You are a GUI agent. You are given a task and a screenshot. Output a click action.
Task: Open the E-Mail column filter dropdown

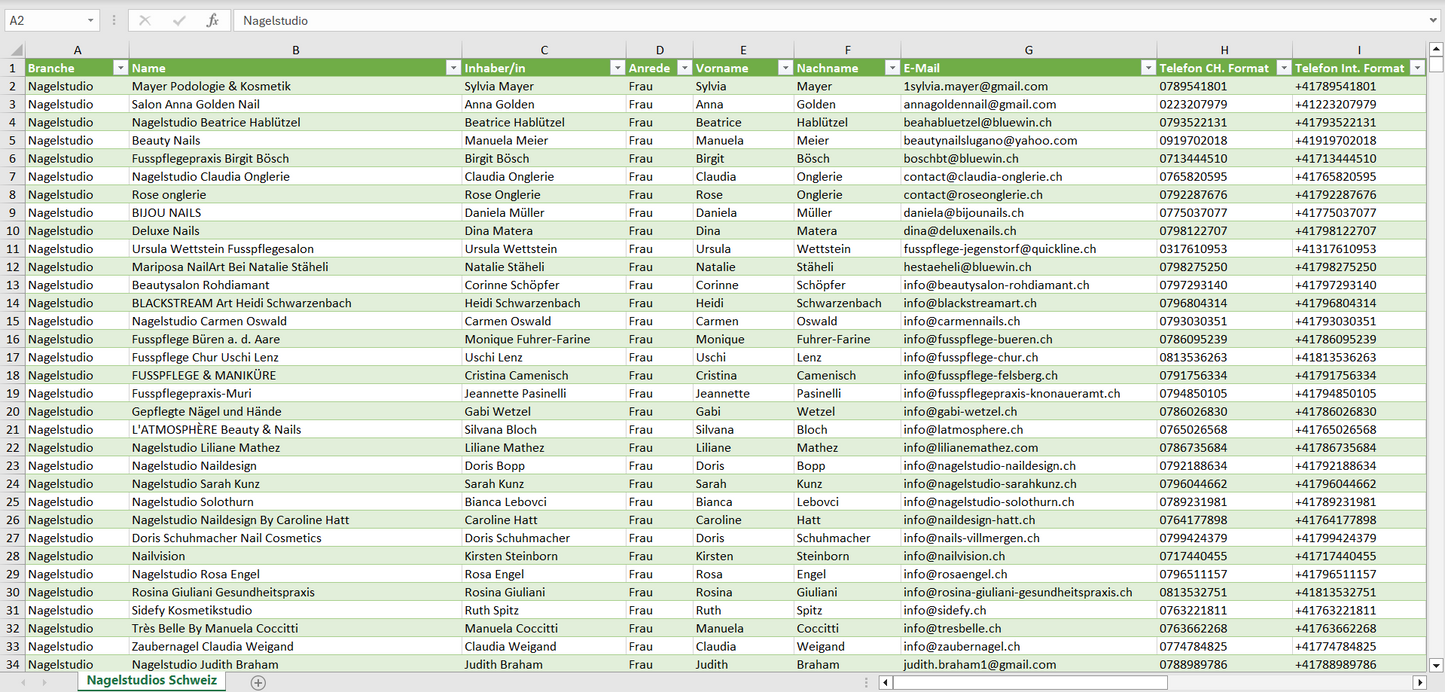click(x=1147, y=68)
